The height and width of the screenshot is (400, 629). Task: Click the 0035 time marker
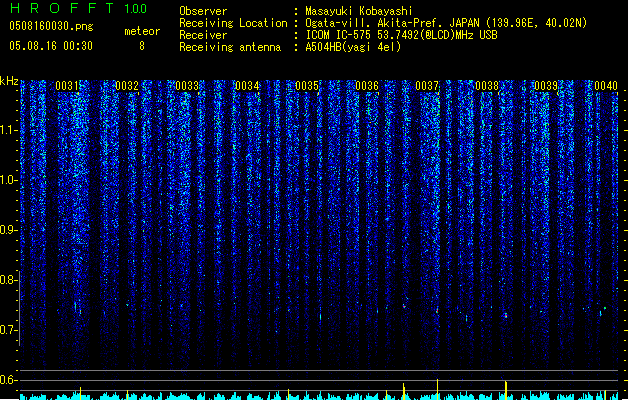click(x=307, y=86)
